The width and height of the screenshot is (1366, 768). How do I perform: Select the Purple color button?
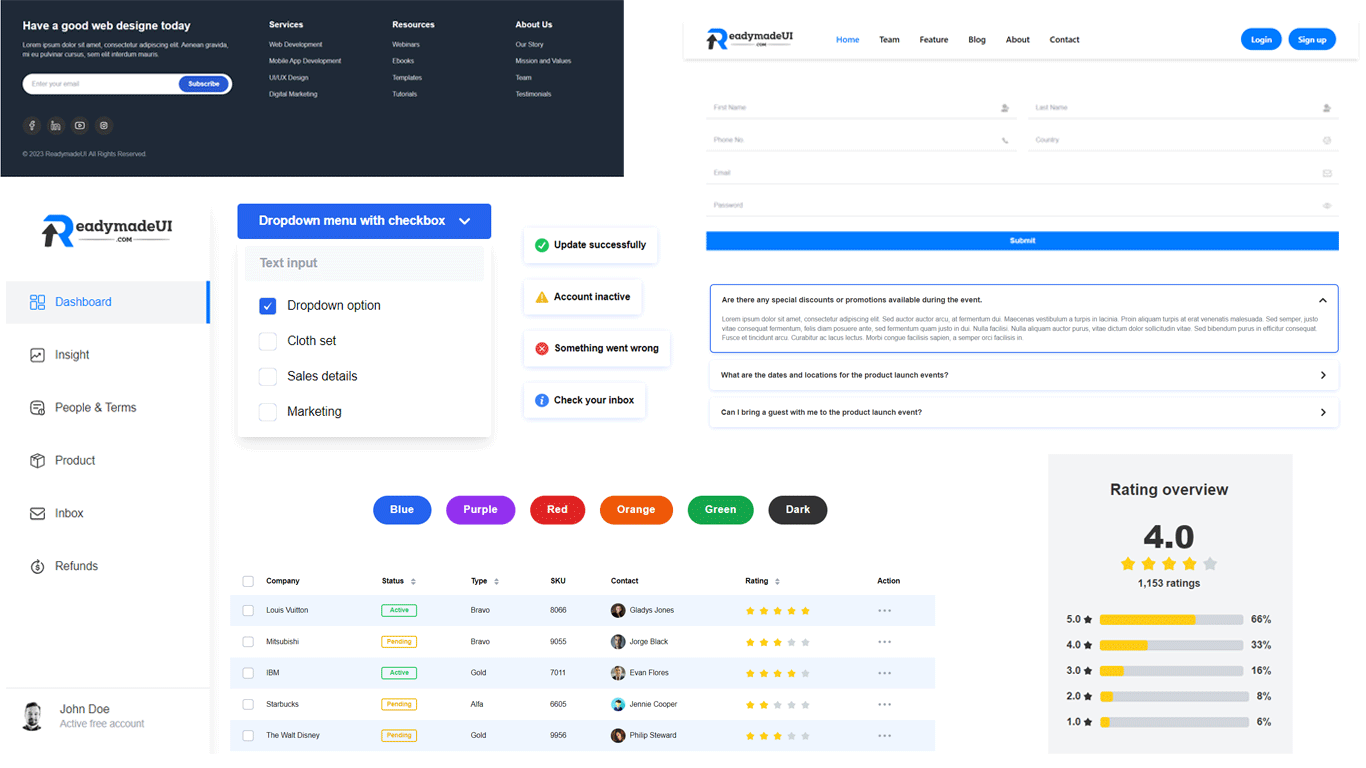[480, 510]
